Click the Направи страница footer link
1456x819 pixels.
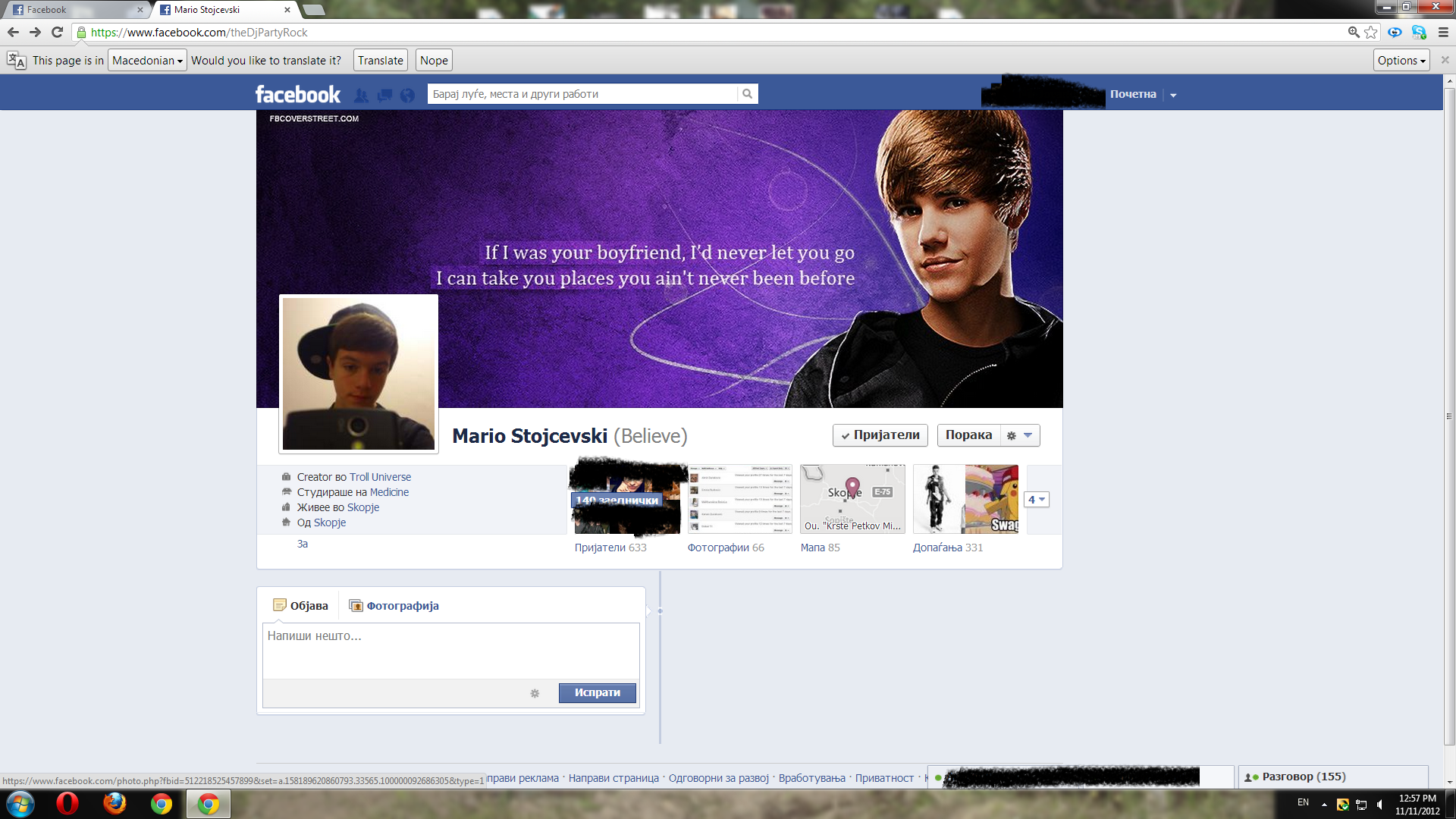pos(613,778)
